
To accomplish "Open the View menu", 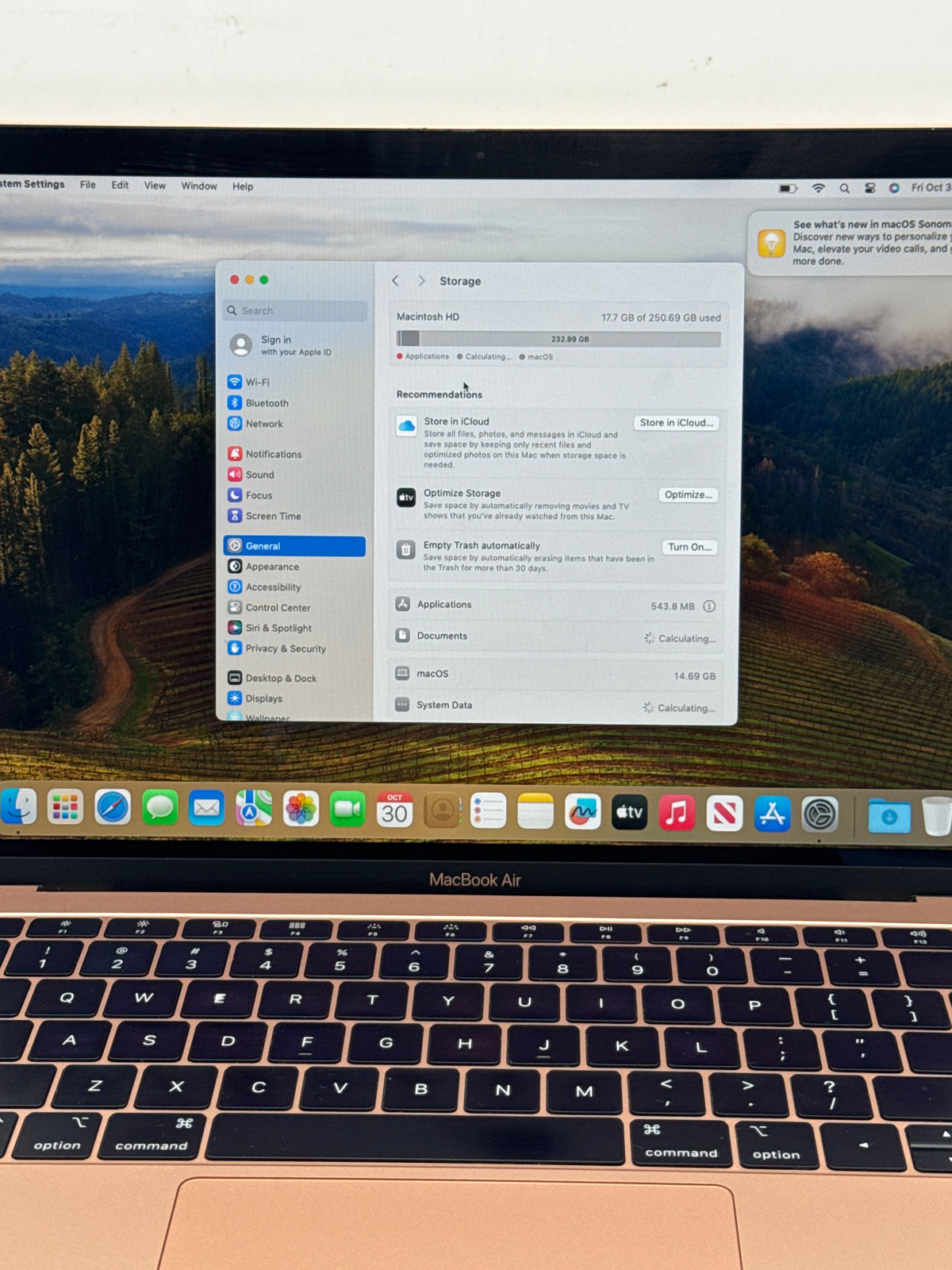I will click(155, 186).
